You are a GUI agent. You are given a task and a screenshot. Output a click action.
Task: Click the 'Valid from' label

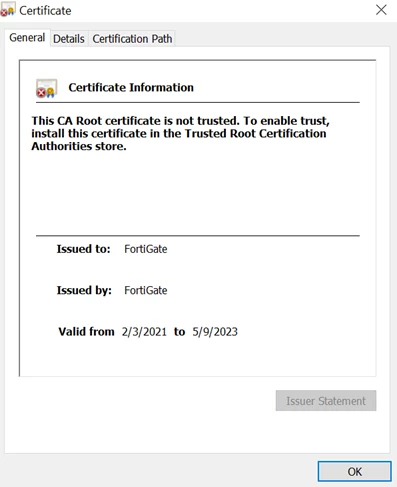(x=86, y=332)
